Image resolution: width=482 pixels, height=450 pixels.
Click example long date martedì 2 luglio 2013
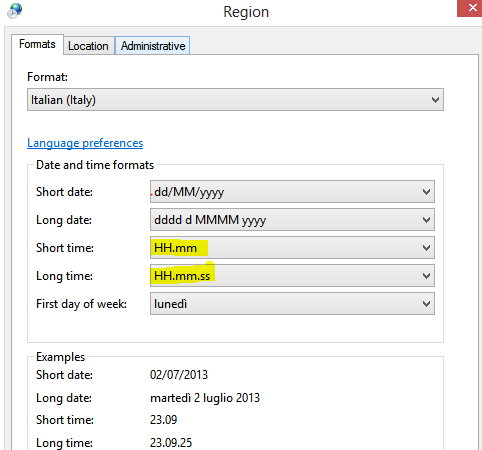[x=205, y=398]
